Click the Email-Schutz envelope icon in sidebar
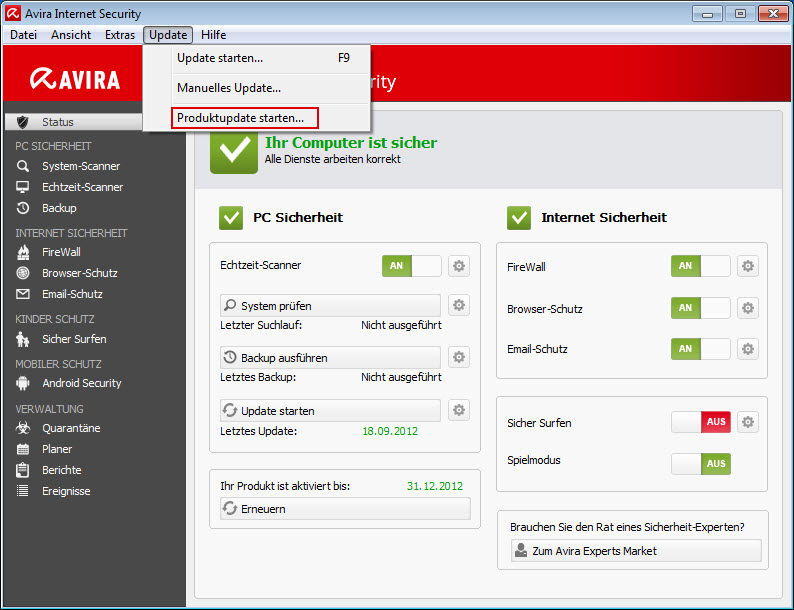The image size is (794, 610). coord(23,294)
